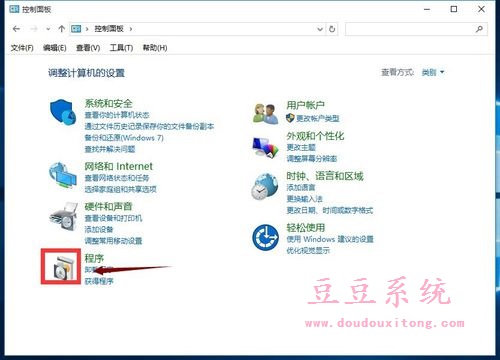Open the Appearance and Personalization monitor icon
500x360 pixels.
(265, 147)
